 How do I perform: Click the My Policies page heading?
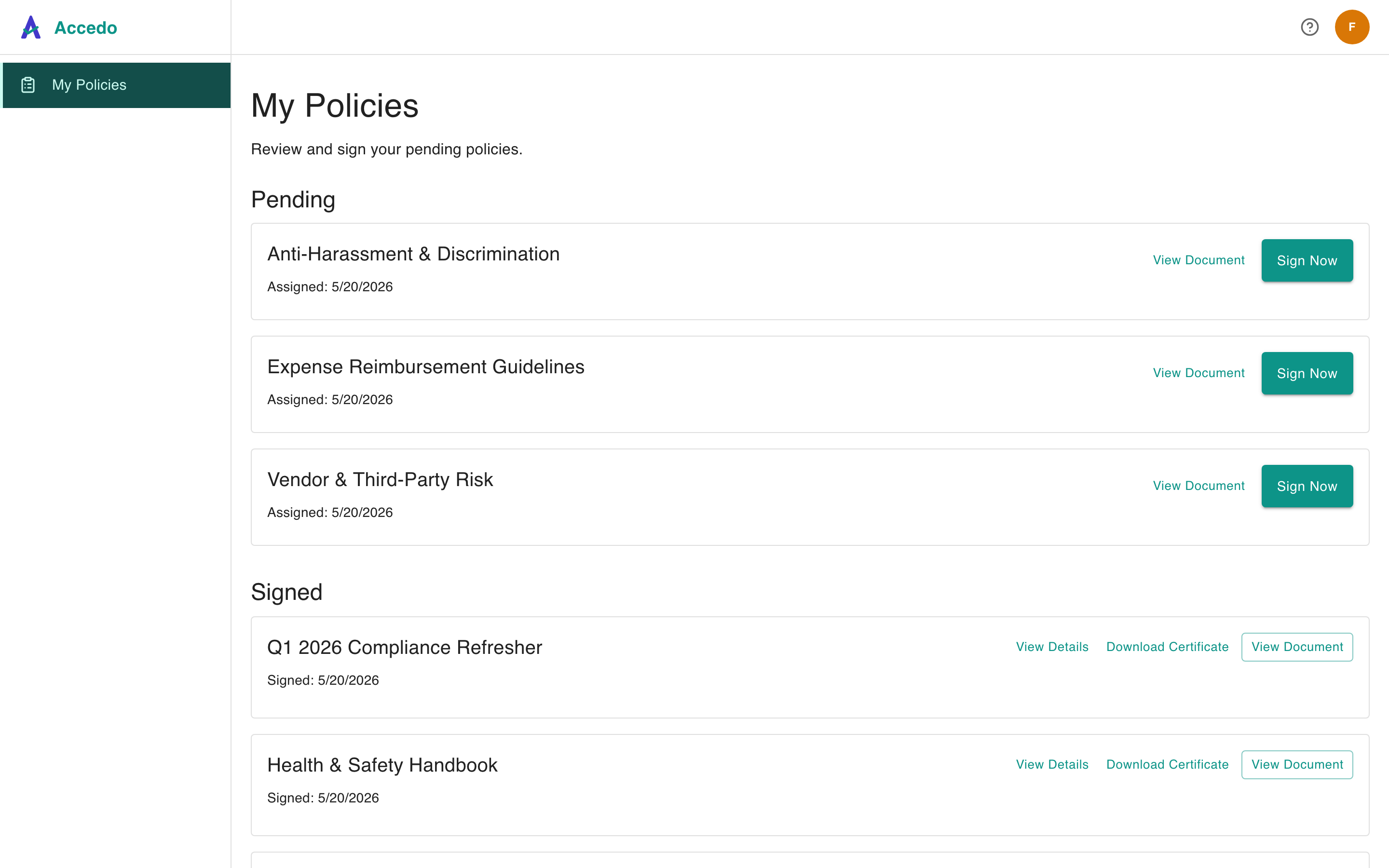335,106
